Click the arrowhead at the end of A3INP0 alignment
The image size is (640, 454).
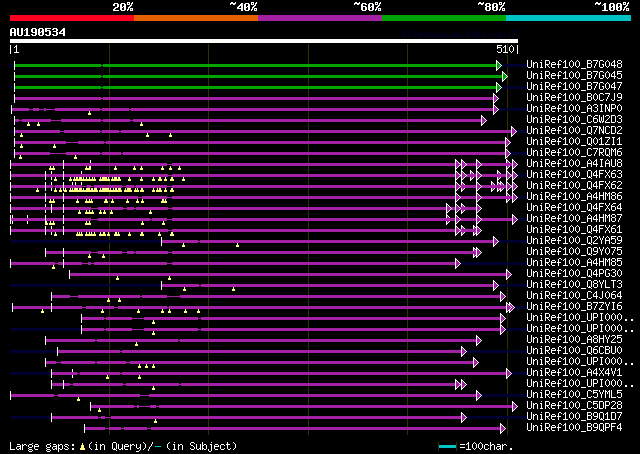pos(496,109)
